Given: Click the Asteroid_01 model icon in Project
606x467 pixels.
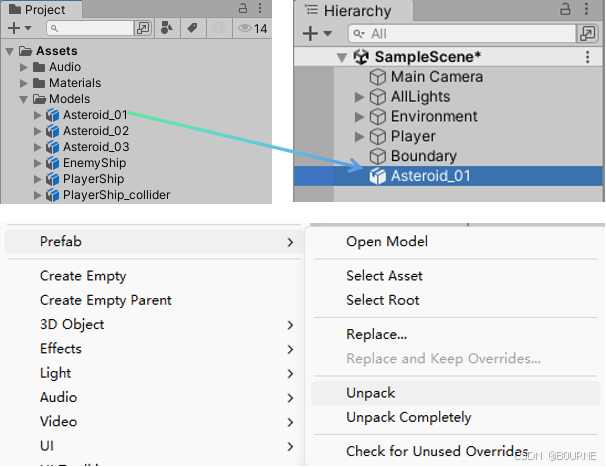Looking at the screenshot, I should click(x=53, y=115).
